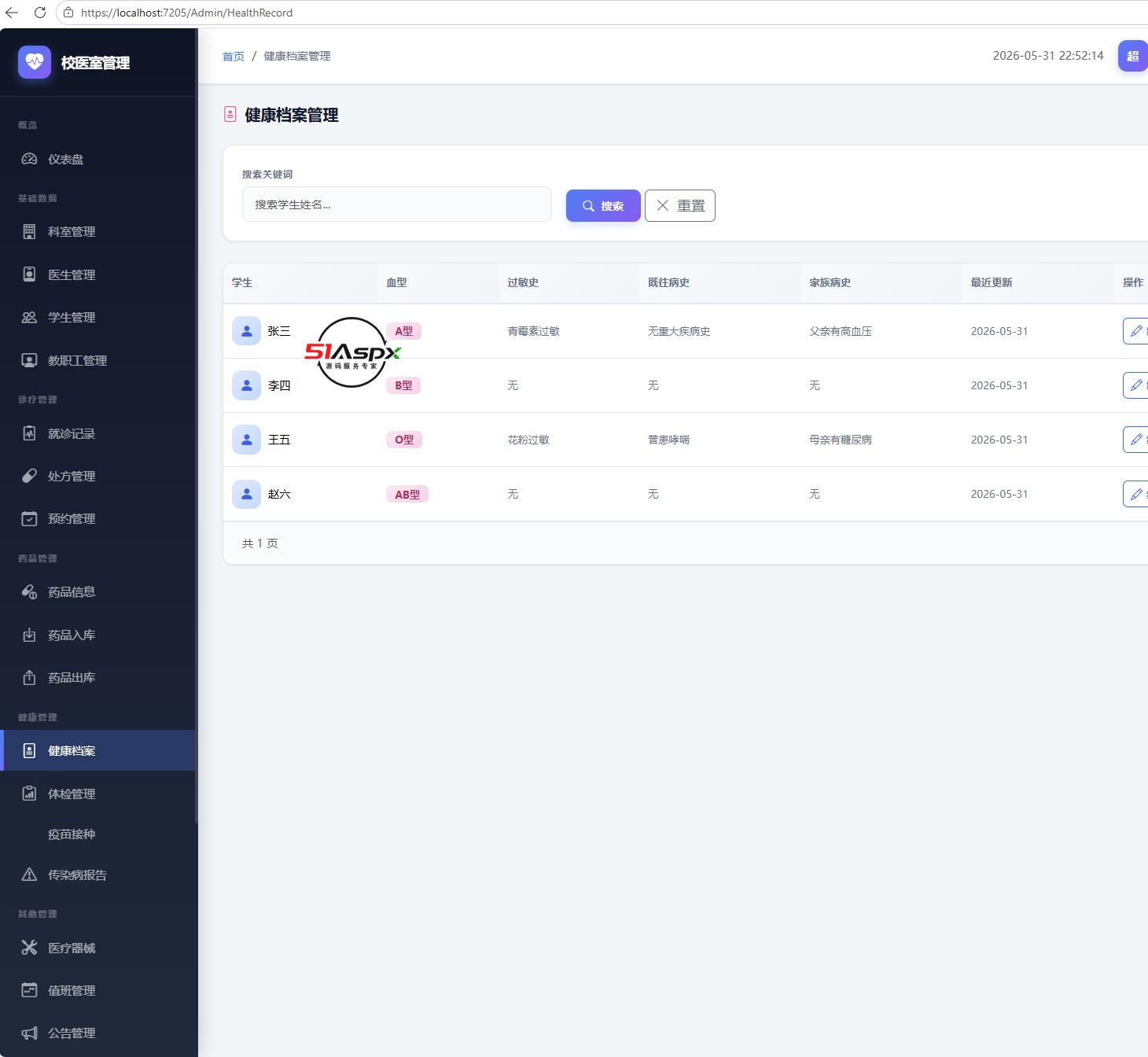Click the announcement megaphone icon

pos(29,1033)
